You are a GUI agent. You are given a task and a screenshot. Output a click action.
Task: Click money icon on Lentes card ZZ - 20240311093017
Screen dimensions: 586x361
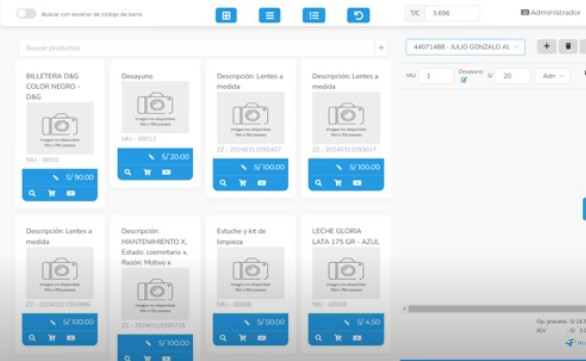click(x=357, y=183)
